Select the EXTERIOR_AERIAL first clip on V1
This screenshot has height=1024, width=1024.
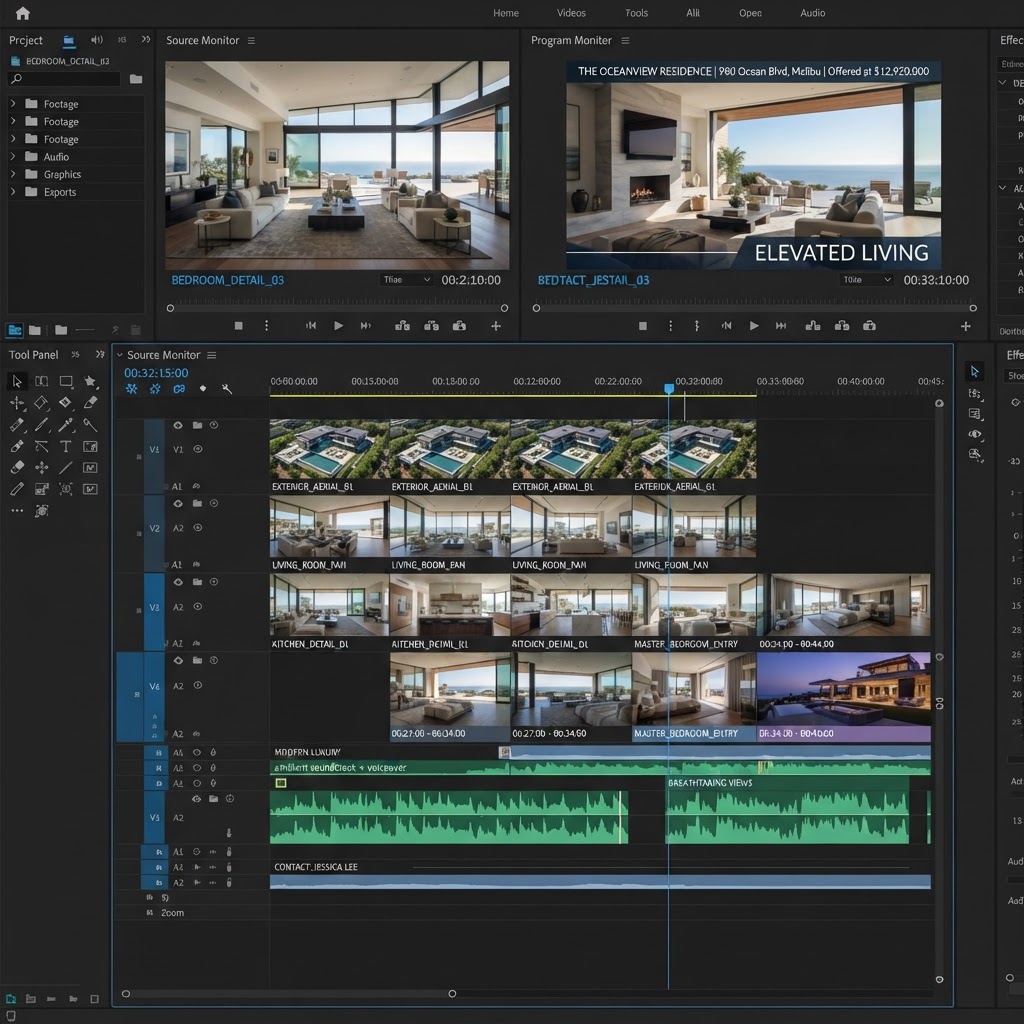point(329,456)
